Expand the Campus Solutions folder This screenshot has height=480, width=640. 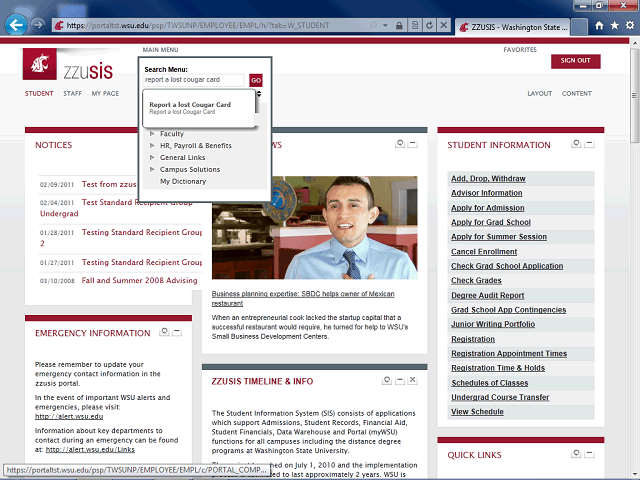[x=152, y=169]
